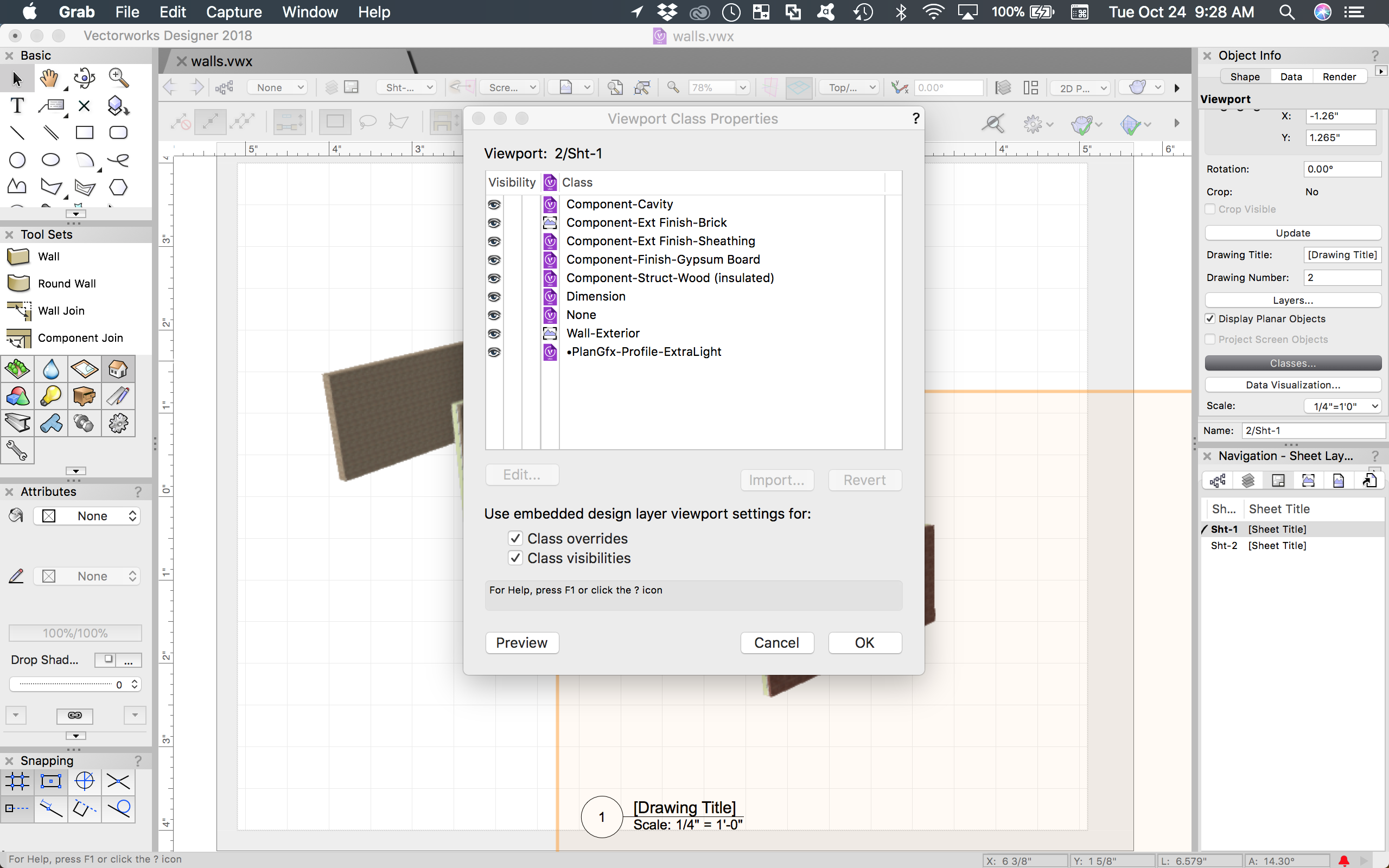This screenshot has width=1389, height=868.
Task: Edit the Drawing Number field
Action: [1342, 277]
